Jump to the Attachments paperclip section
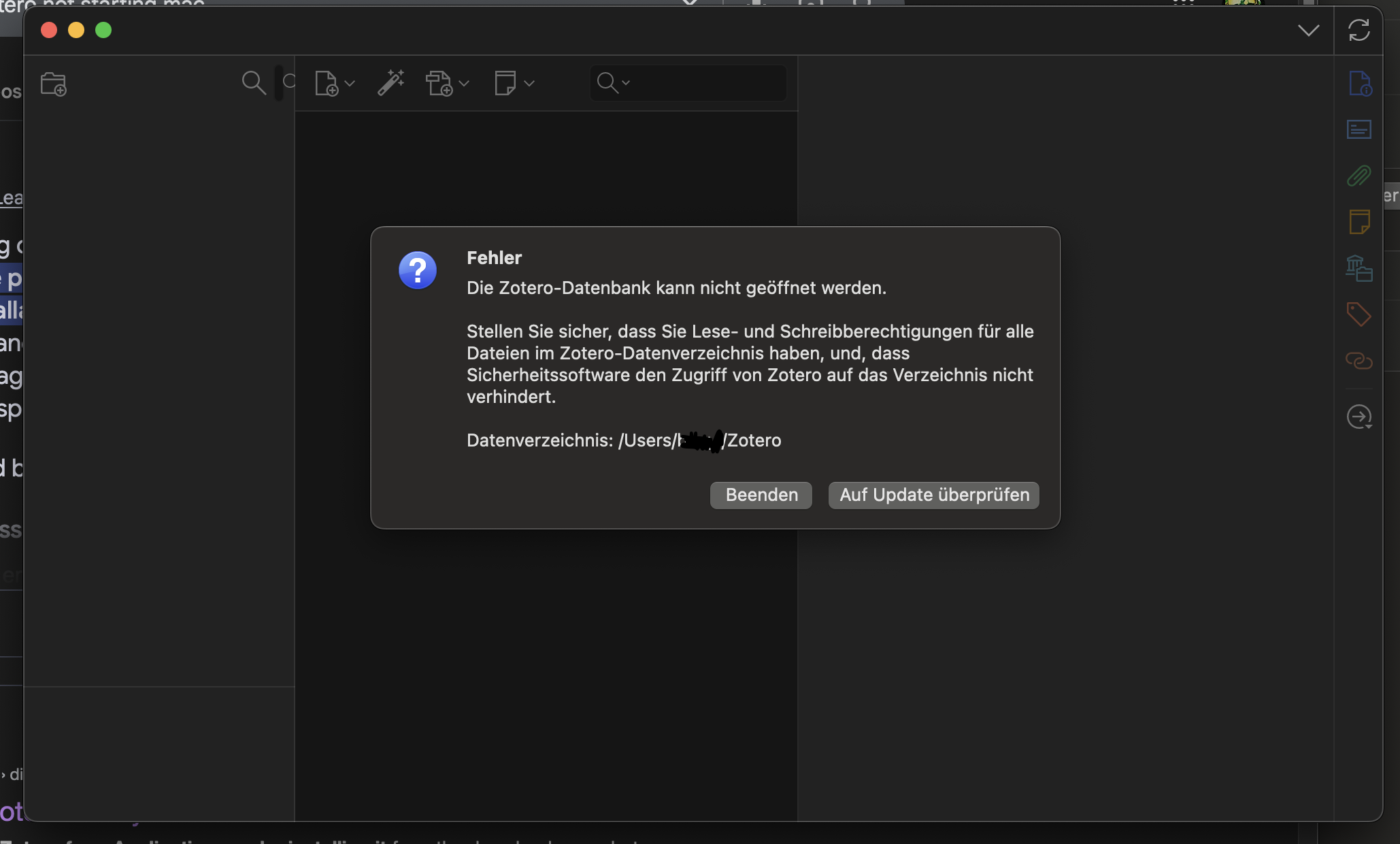 point(1359,176)
